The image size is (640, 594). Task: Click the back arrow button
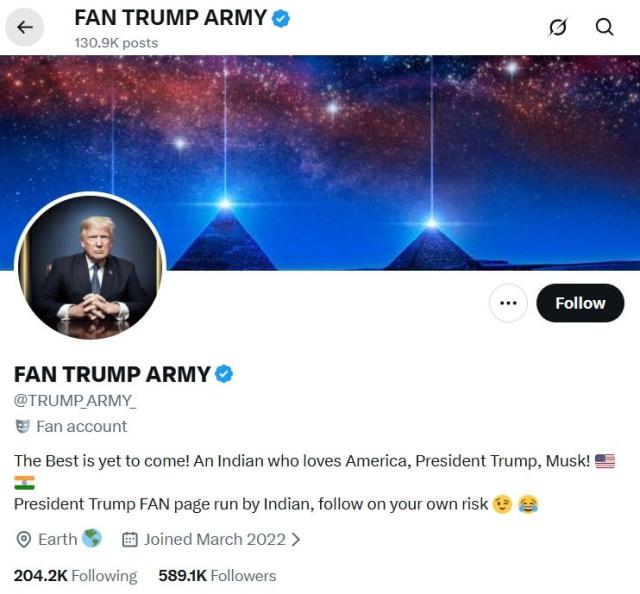coord(25,28)
